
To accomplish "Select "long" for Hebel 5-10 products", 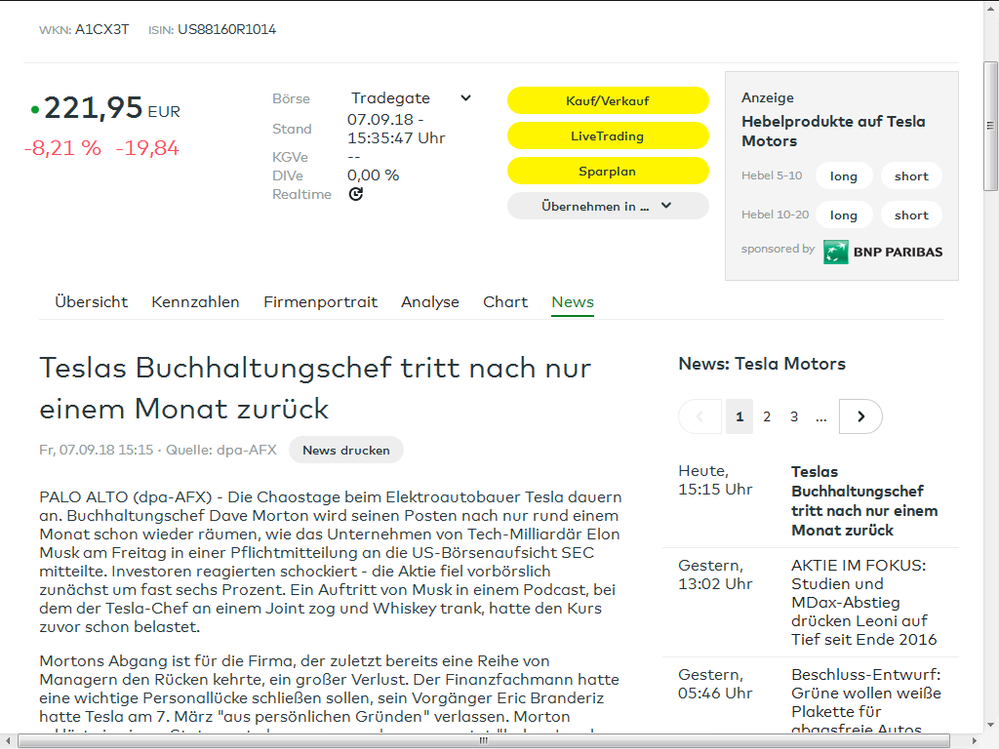I will (x=844, y=175).
